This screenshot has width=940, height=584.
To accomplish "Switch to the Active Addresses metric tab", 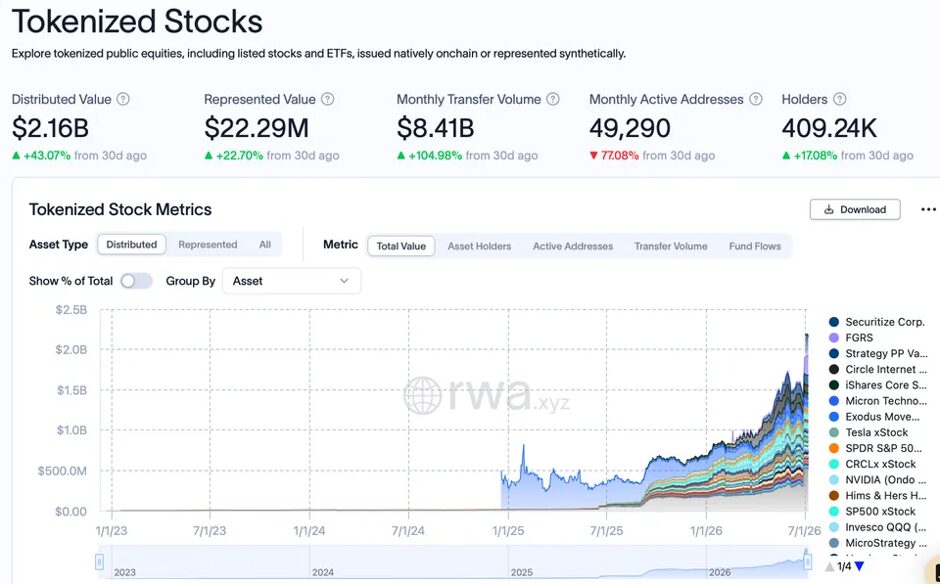I will click(x=573, y=246).
